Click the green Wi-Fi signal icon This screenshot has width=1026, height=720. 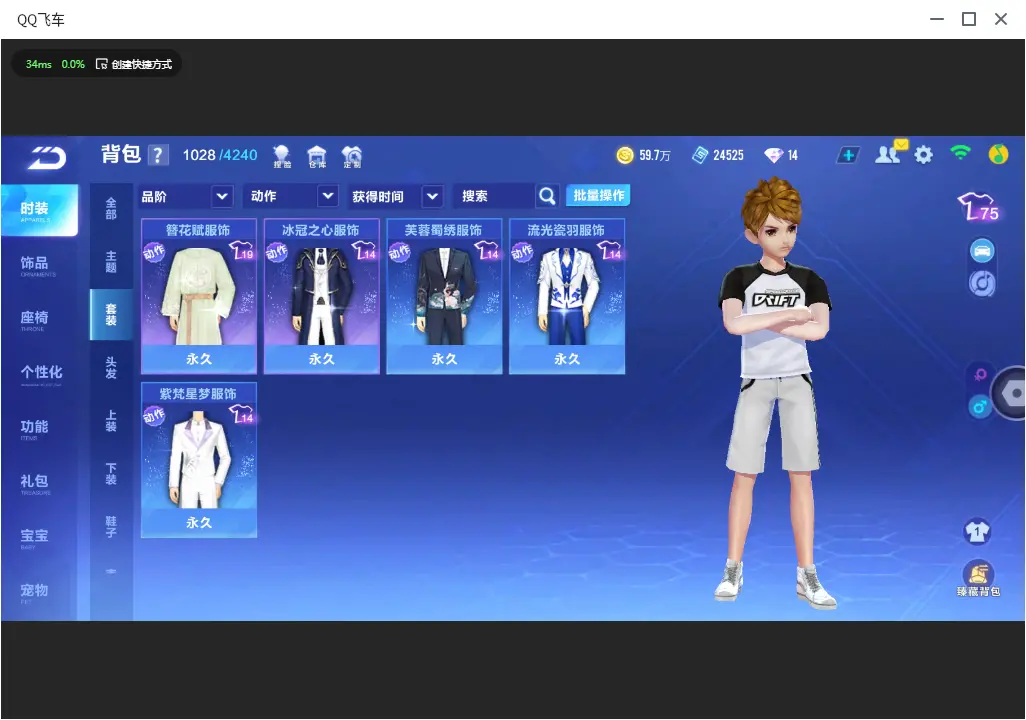click(x=961, y=153)
